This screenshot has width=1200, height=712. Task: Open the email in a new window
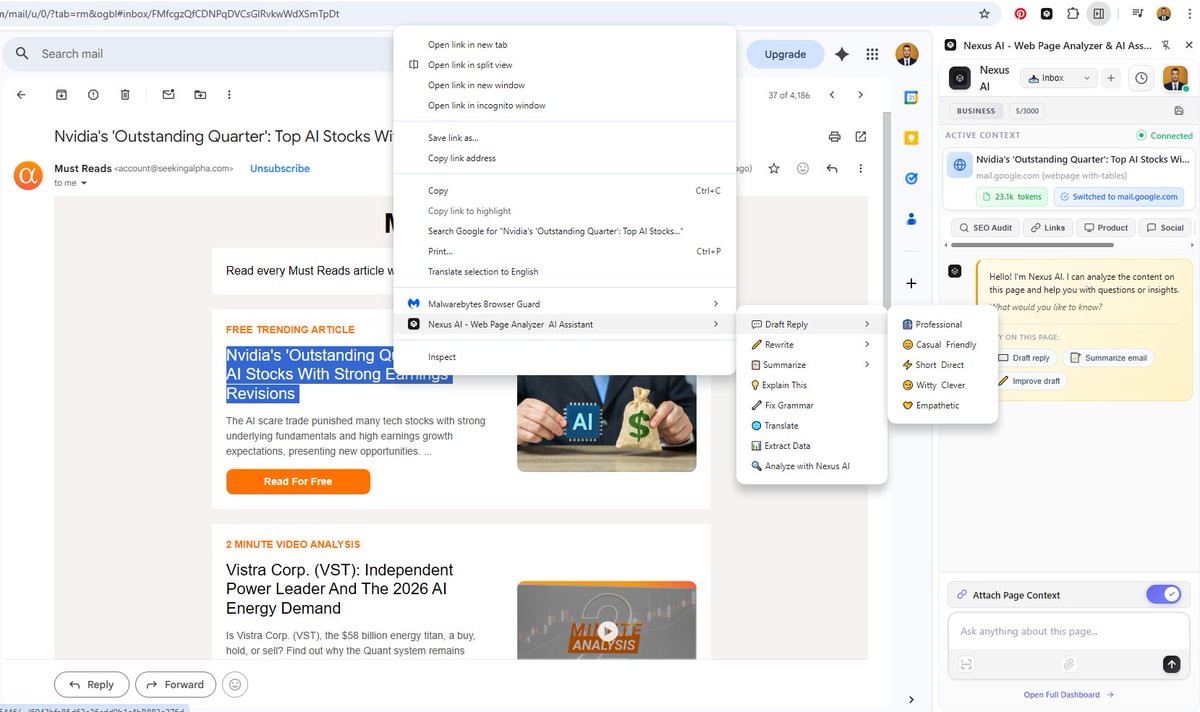click(x=861, y=137)
